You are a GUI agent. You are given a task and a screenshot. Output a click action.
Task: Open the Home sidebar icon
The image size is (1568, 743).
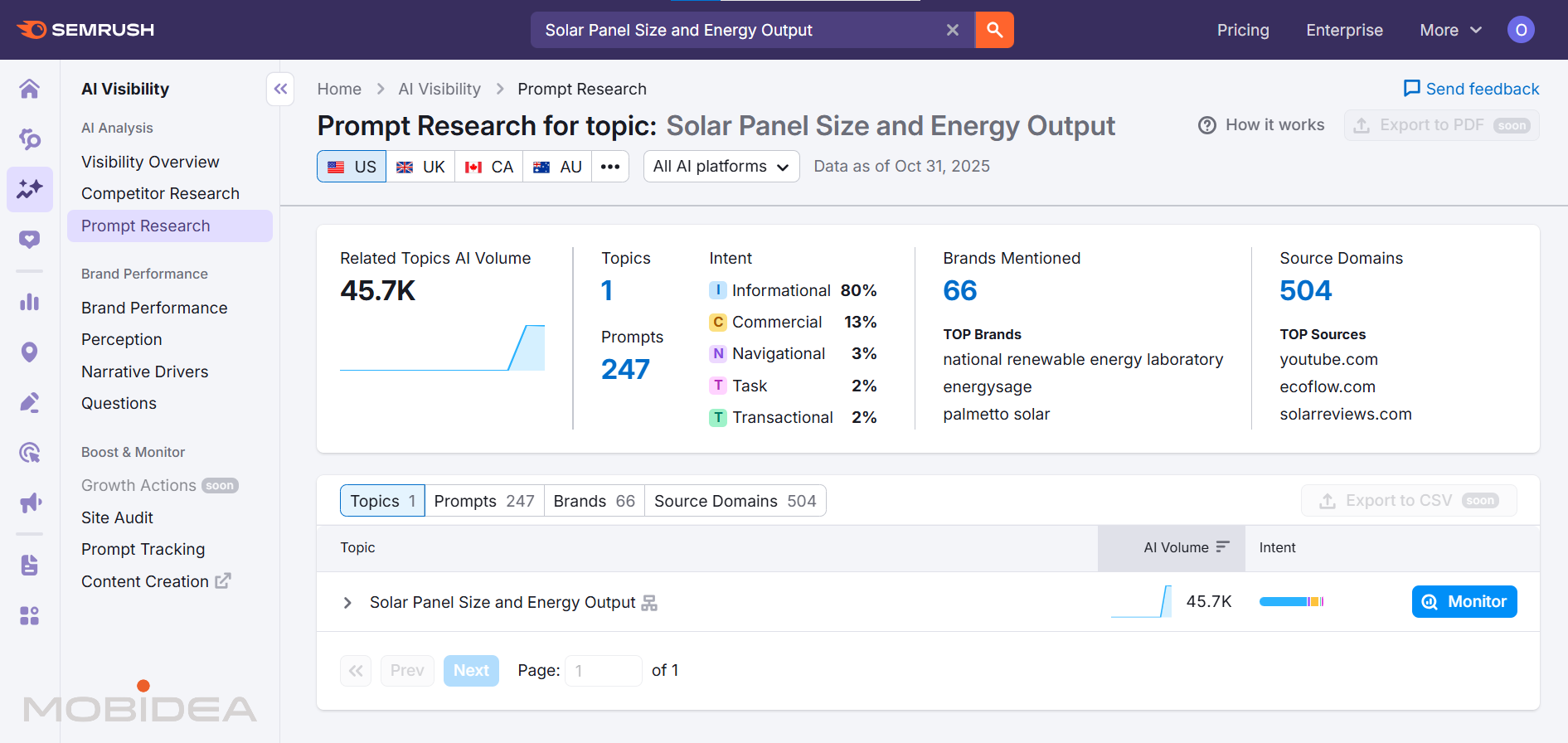[x=30, y=89]
